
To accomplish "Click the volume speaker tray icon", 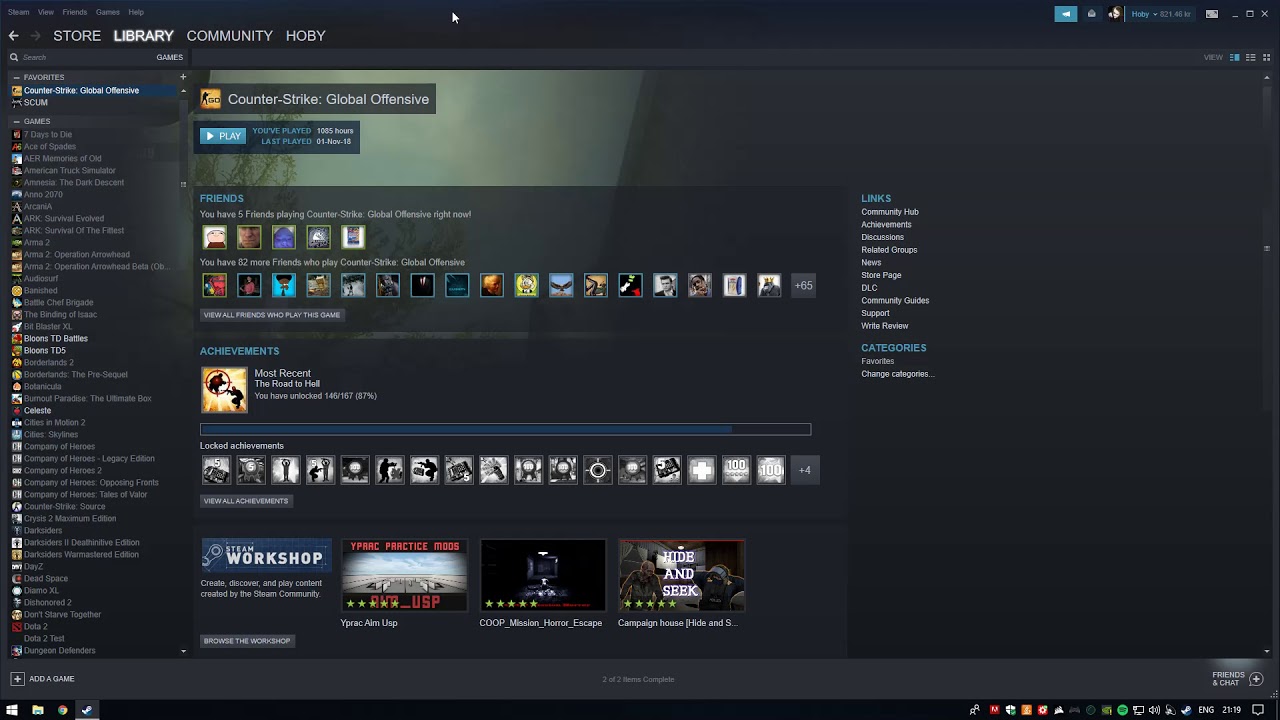I will pyautogui.click(x=1155, y=710).
